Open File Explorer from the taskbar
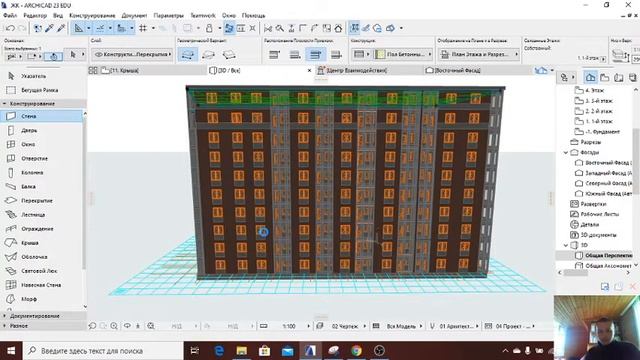Viewport: 640px width, 360px height. tap(242, 351)
